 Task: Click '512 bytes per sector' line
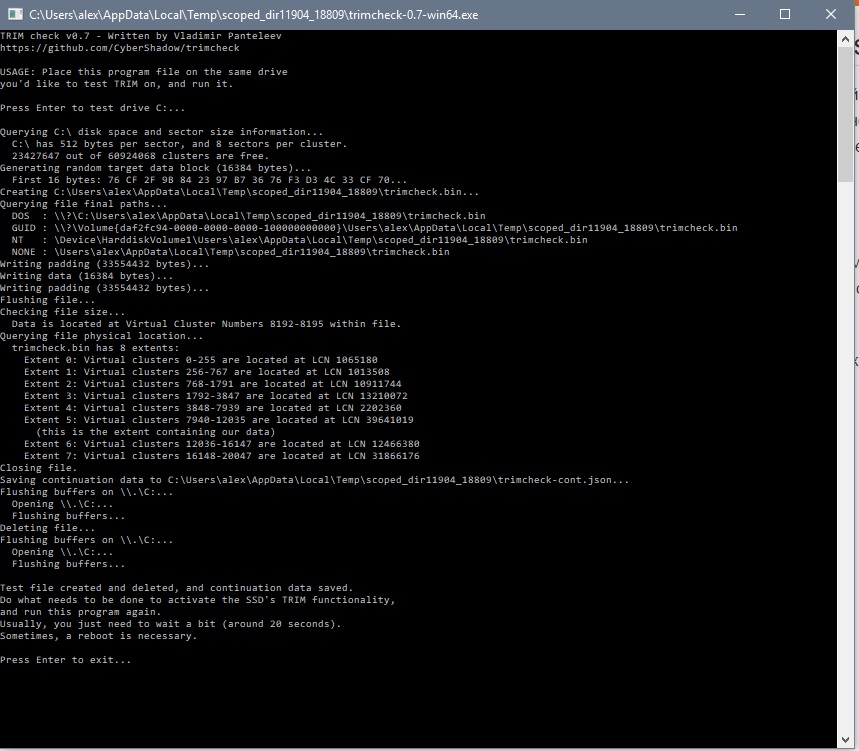pyautogui.click(x=179, y=144)
